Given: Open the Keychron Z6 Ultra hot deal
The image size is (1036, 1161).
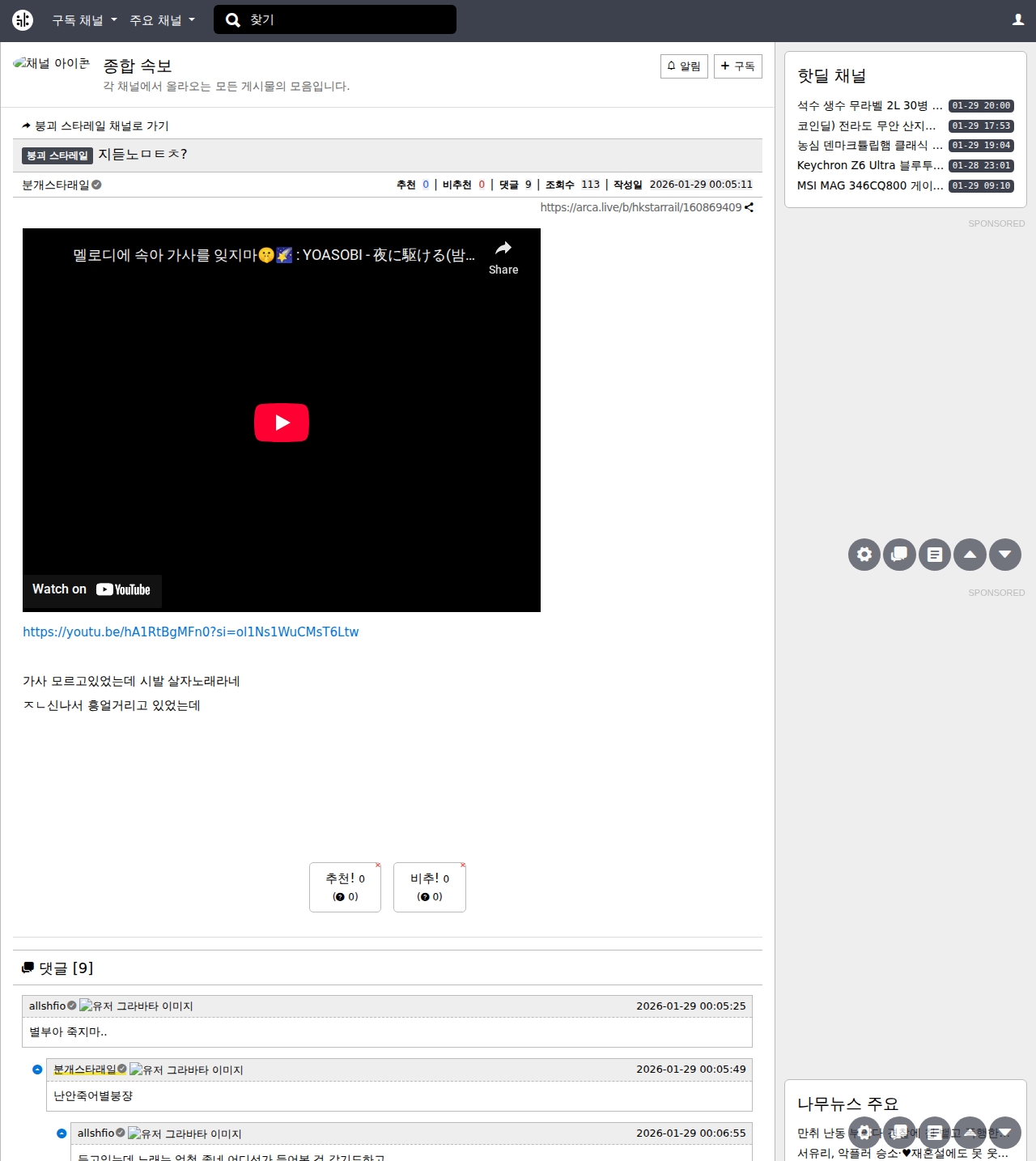Looking at the screenshot, I should (869, 165).
